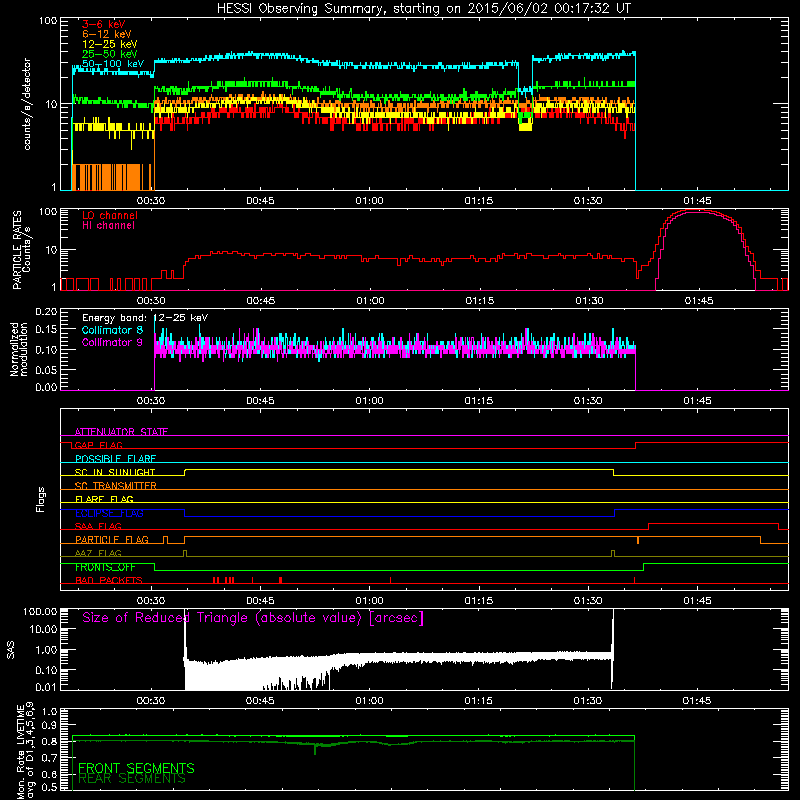The height and width of the screenshot is (800, 800).
Task: Click the 'Normalized modulation' axis title
Action: pyautogui.click(x=19, y=349)
